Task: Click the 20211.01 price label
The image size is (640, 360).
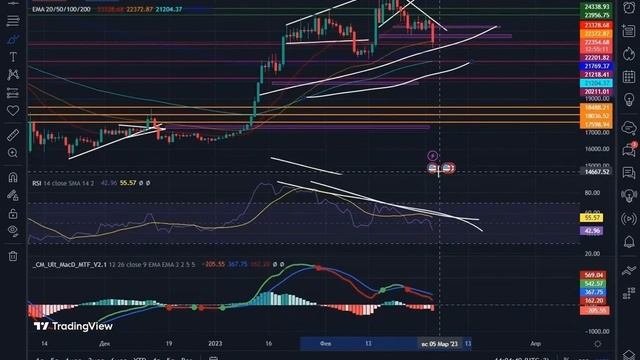Action: [596, 92]
